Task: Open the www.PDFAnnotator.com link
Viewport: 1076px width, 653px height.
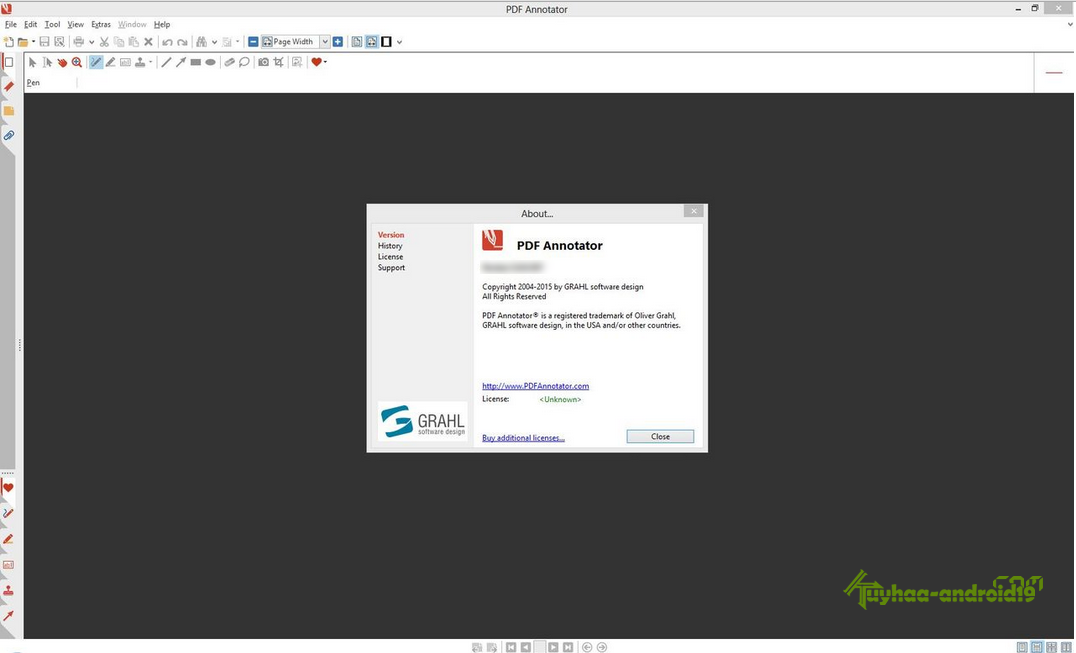Action: tap(535, 386)
